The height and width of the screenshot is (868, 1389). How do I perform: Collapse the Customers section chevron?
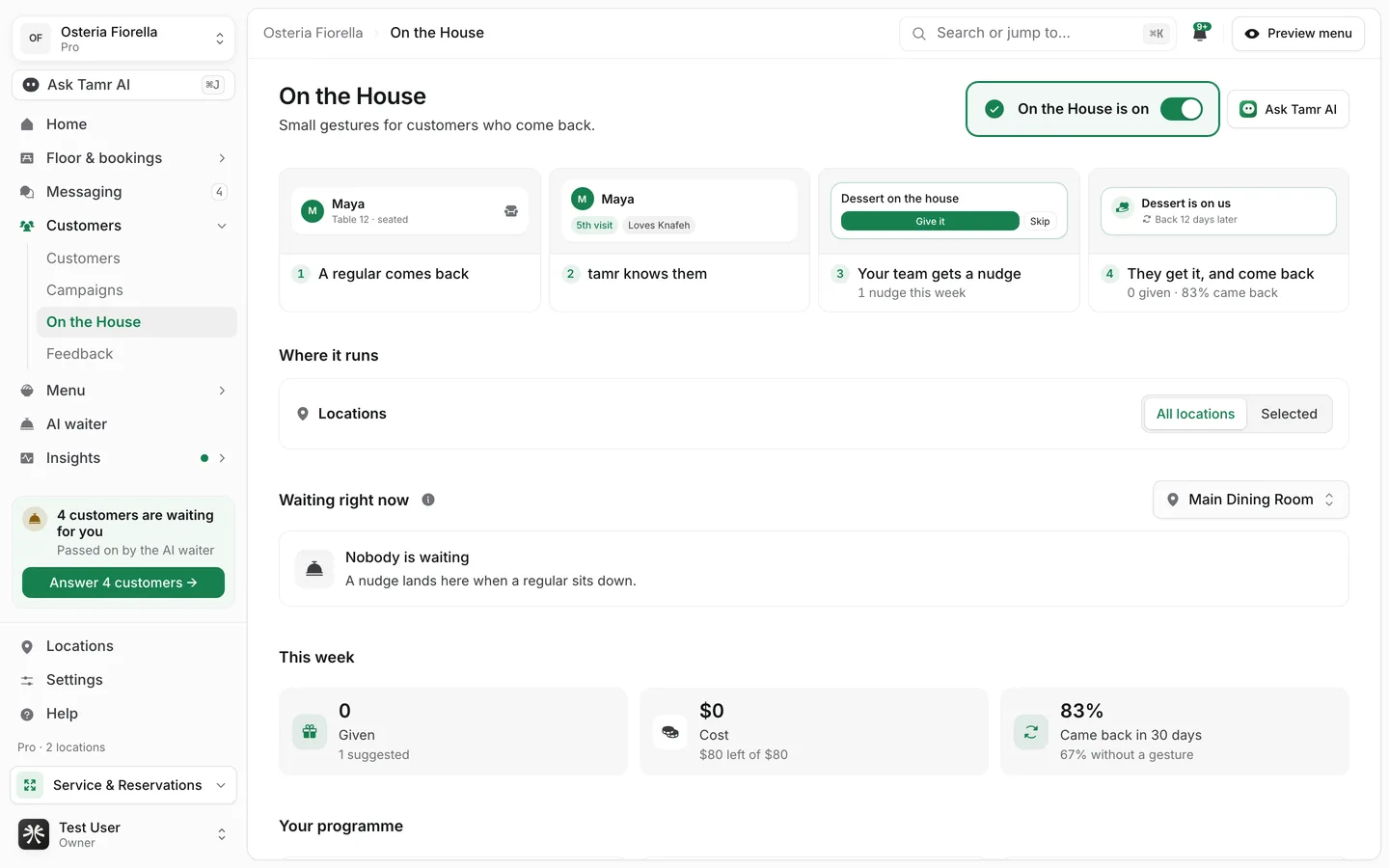pos(222,226)
